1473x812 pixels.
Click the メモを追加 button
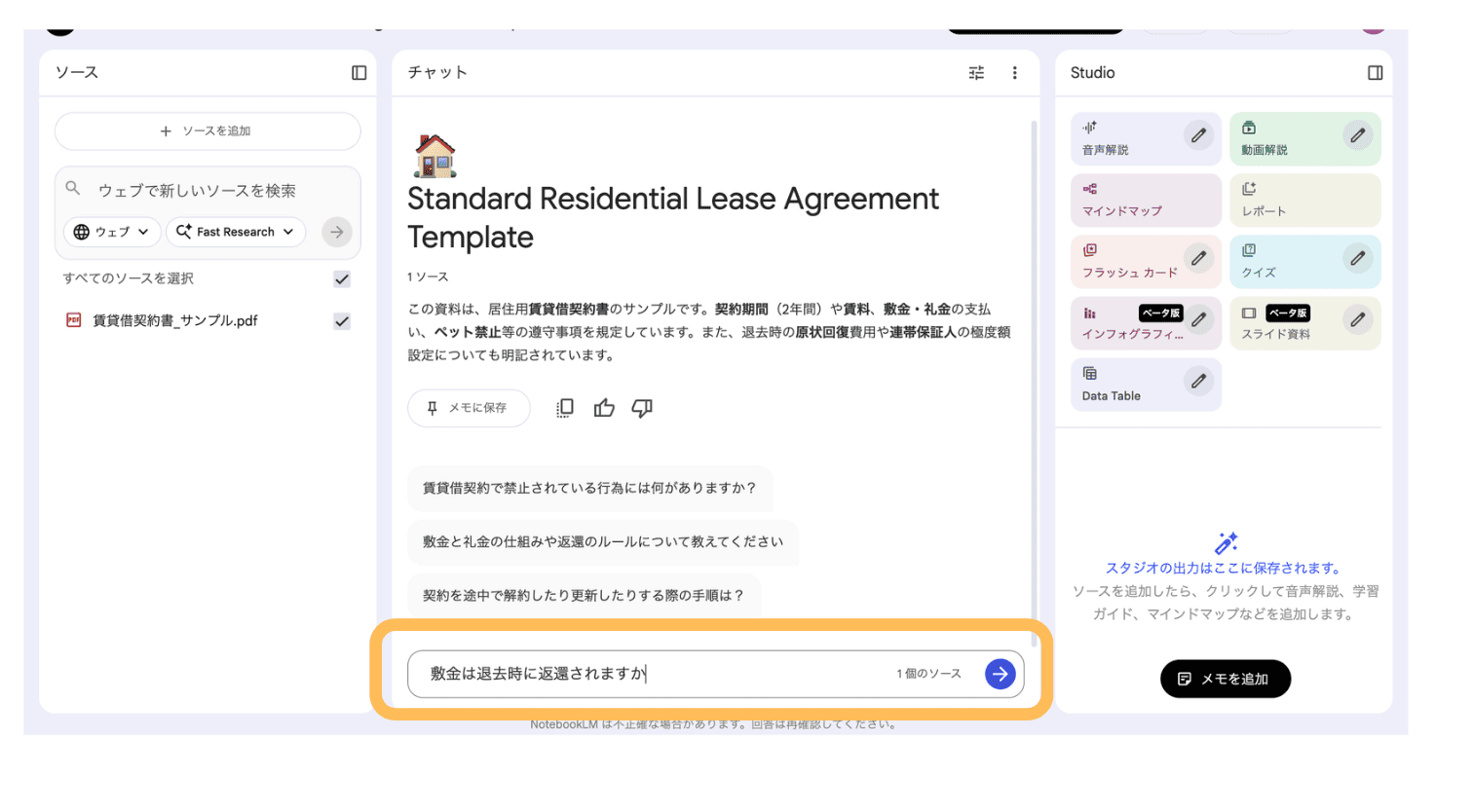click(x=1225, y=679)
